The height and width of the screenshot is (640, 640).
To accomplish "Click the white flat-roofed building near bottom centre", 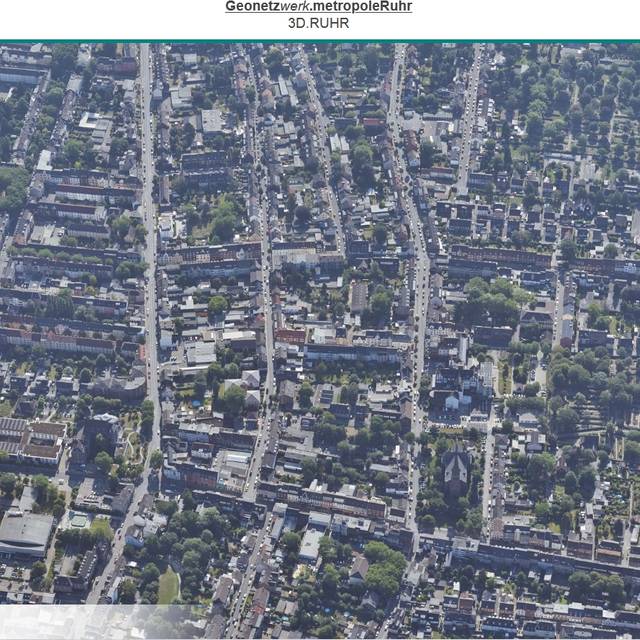I will 311,544.
